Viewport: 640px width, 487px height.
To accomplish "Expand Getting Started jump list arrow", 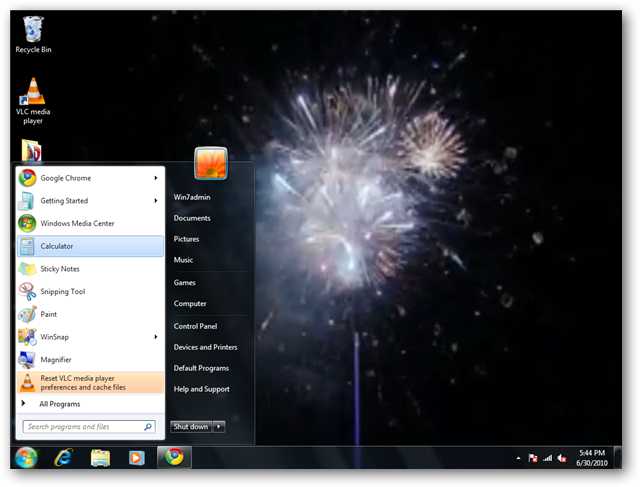I will [156, 201].
